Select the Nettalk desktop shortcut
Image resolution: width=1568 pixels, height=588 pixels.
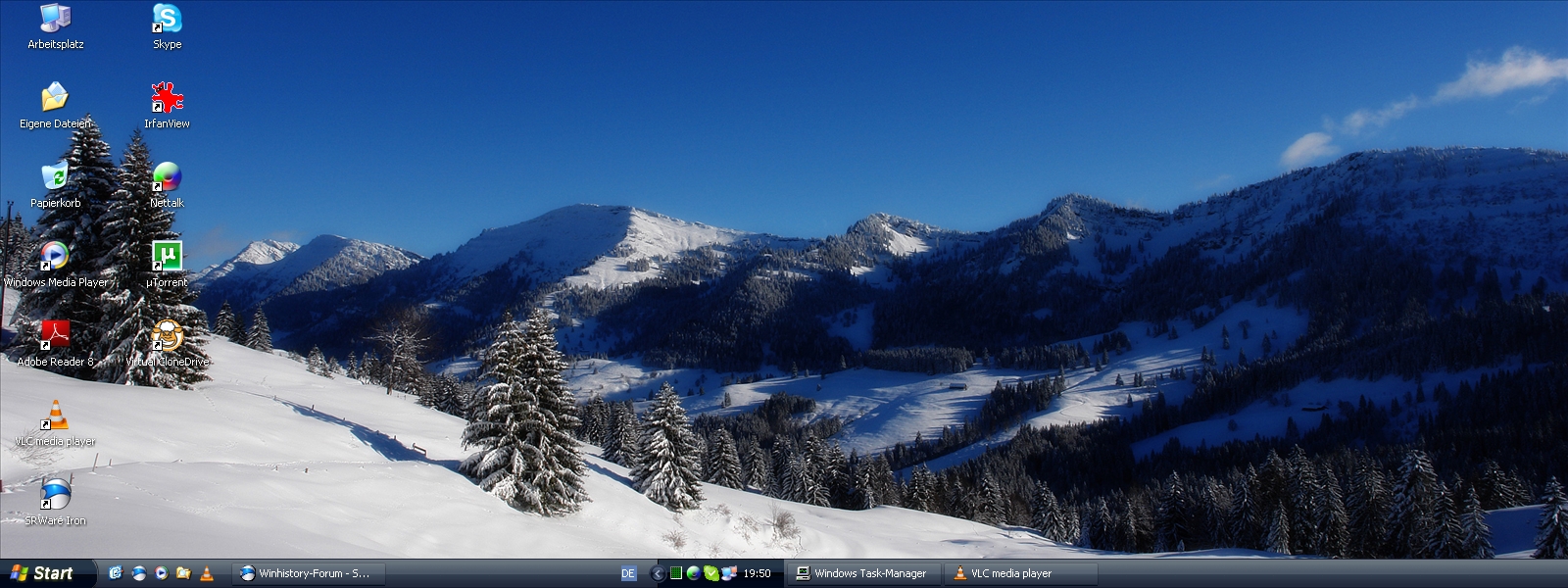tap(167, 178)
